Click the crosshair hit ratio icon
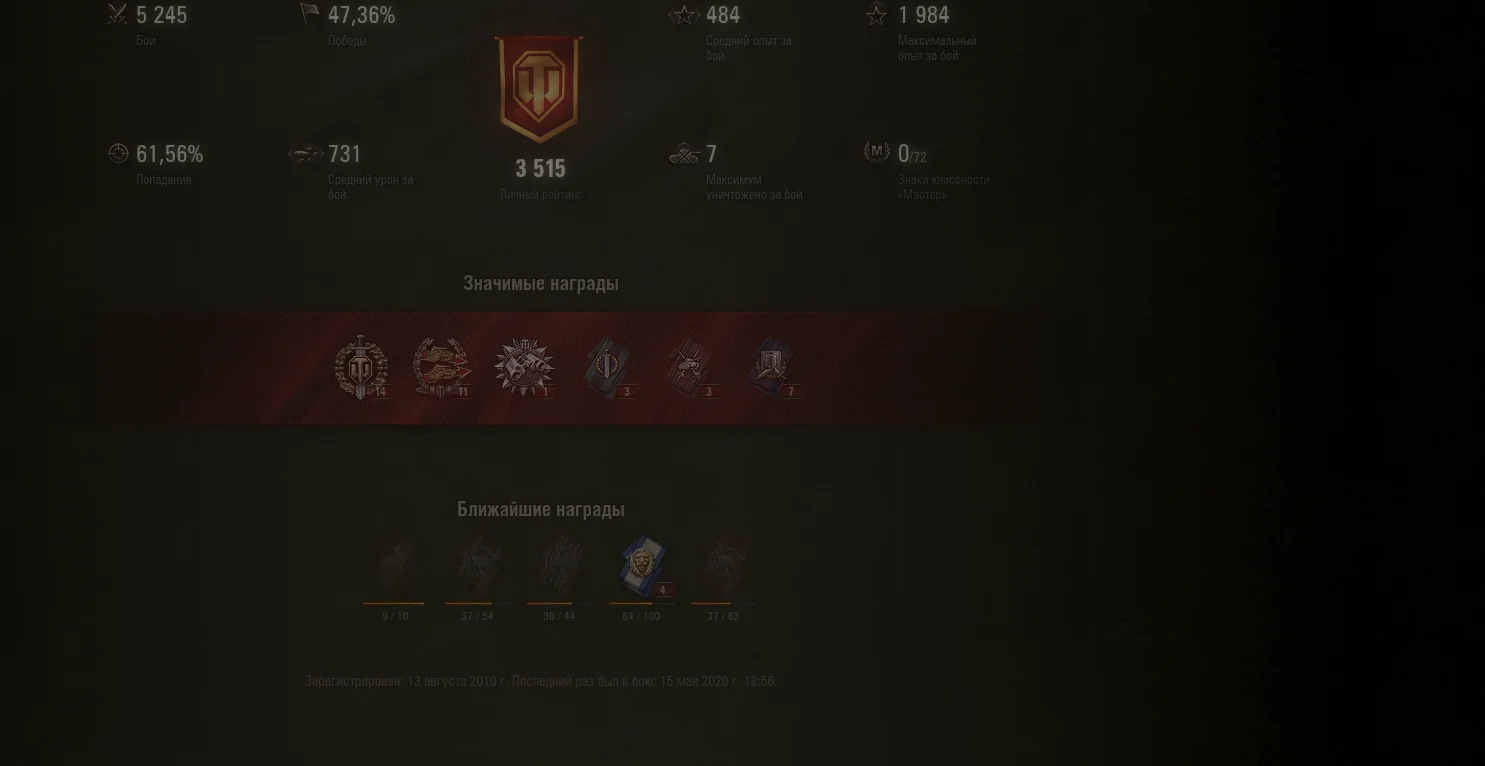Screen dimensions: 1485x766 [x=118, y=153]
